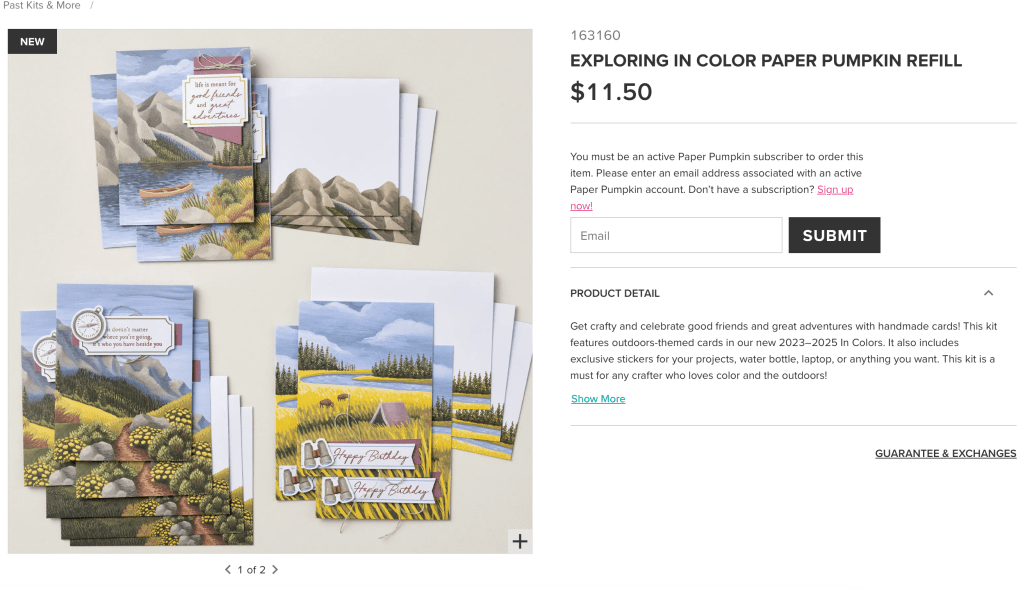Viewport: 1023px width, 589px height.
Task: Advance to the next product image arrow
Action: tap(275, 569)
